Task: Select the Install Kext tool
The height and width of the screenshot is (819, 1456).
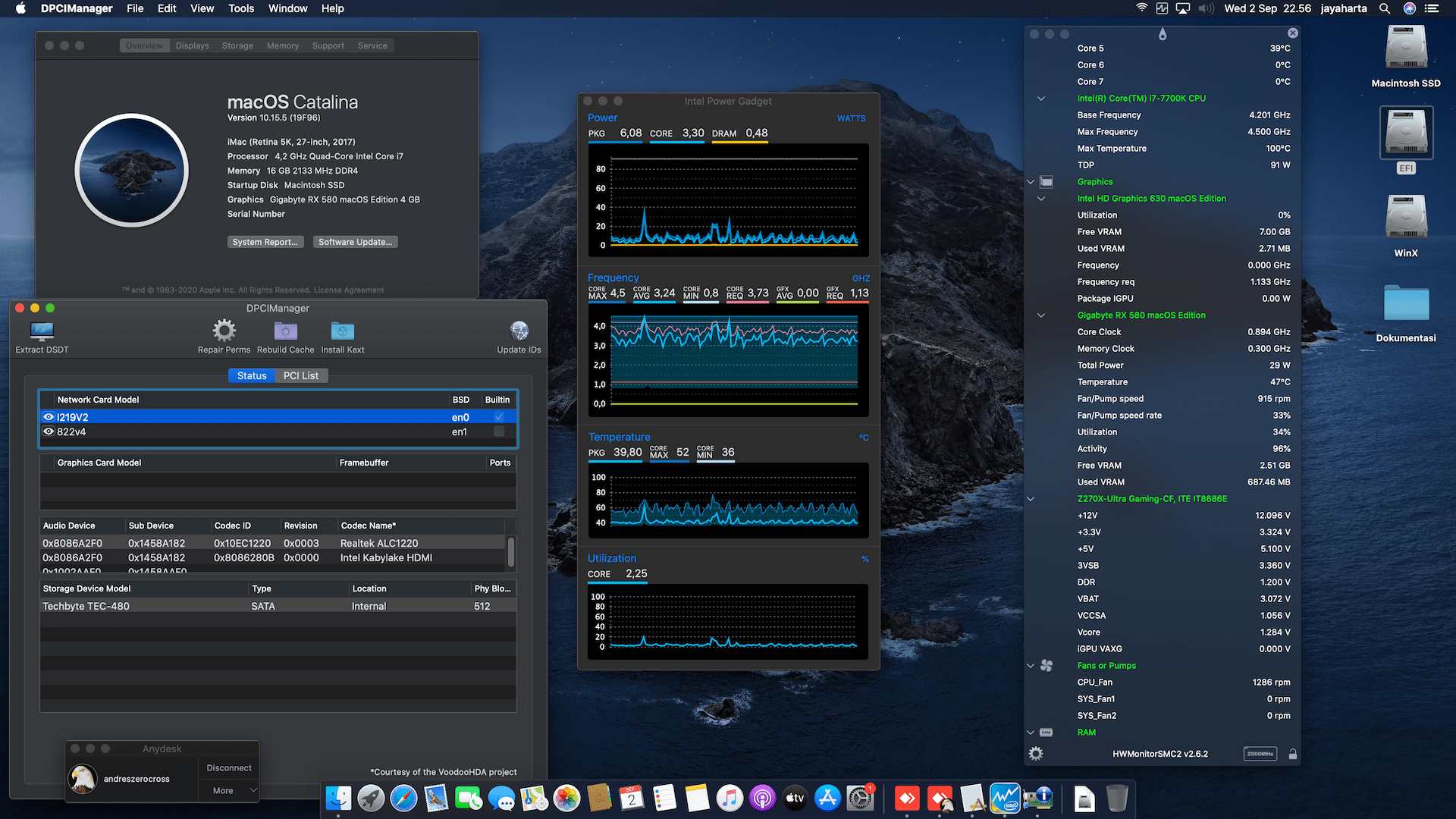Action: [342, 331]
